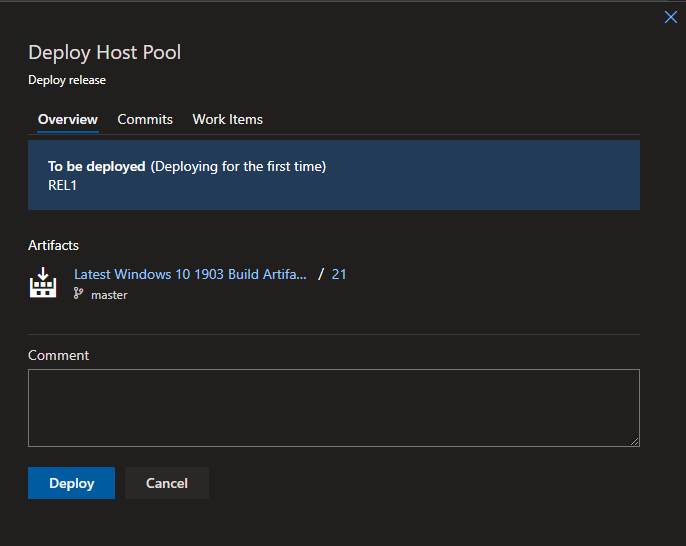Click the build artifact download icon

point(43,282)
